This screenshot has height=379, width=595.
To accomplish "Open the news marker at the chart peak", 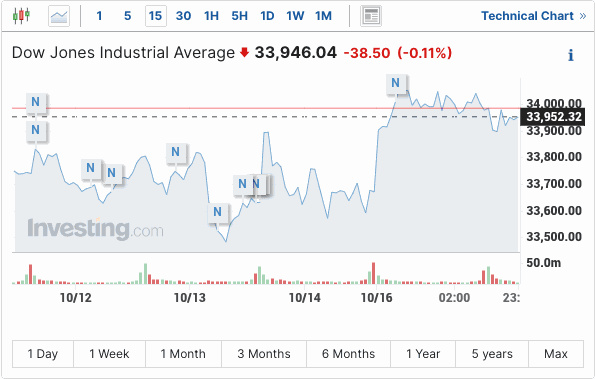I will (x=395, y=83).
